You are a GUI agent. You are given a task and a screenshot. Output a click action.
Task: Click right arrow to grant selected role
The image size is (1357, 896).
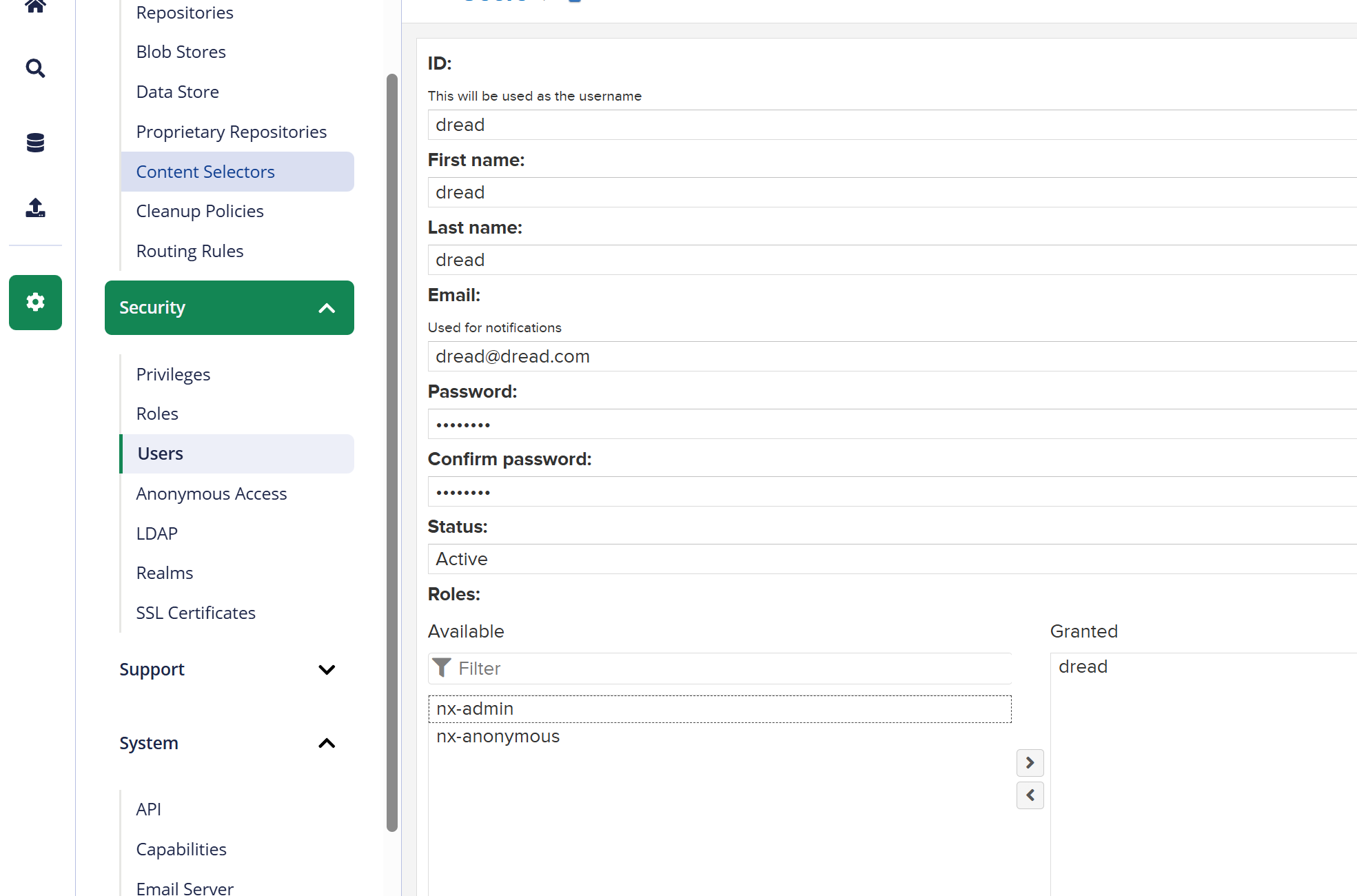1030,763
